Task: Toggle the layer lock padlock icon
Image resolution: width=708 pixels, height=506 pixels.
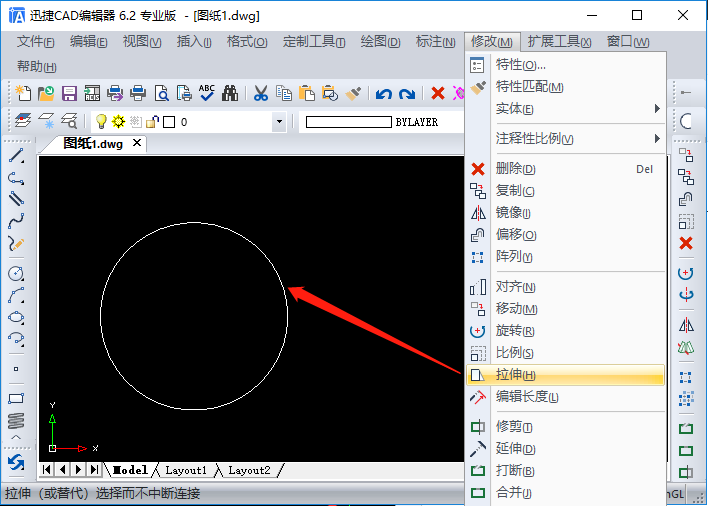Action: 153,121
